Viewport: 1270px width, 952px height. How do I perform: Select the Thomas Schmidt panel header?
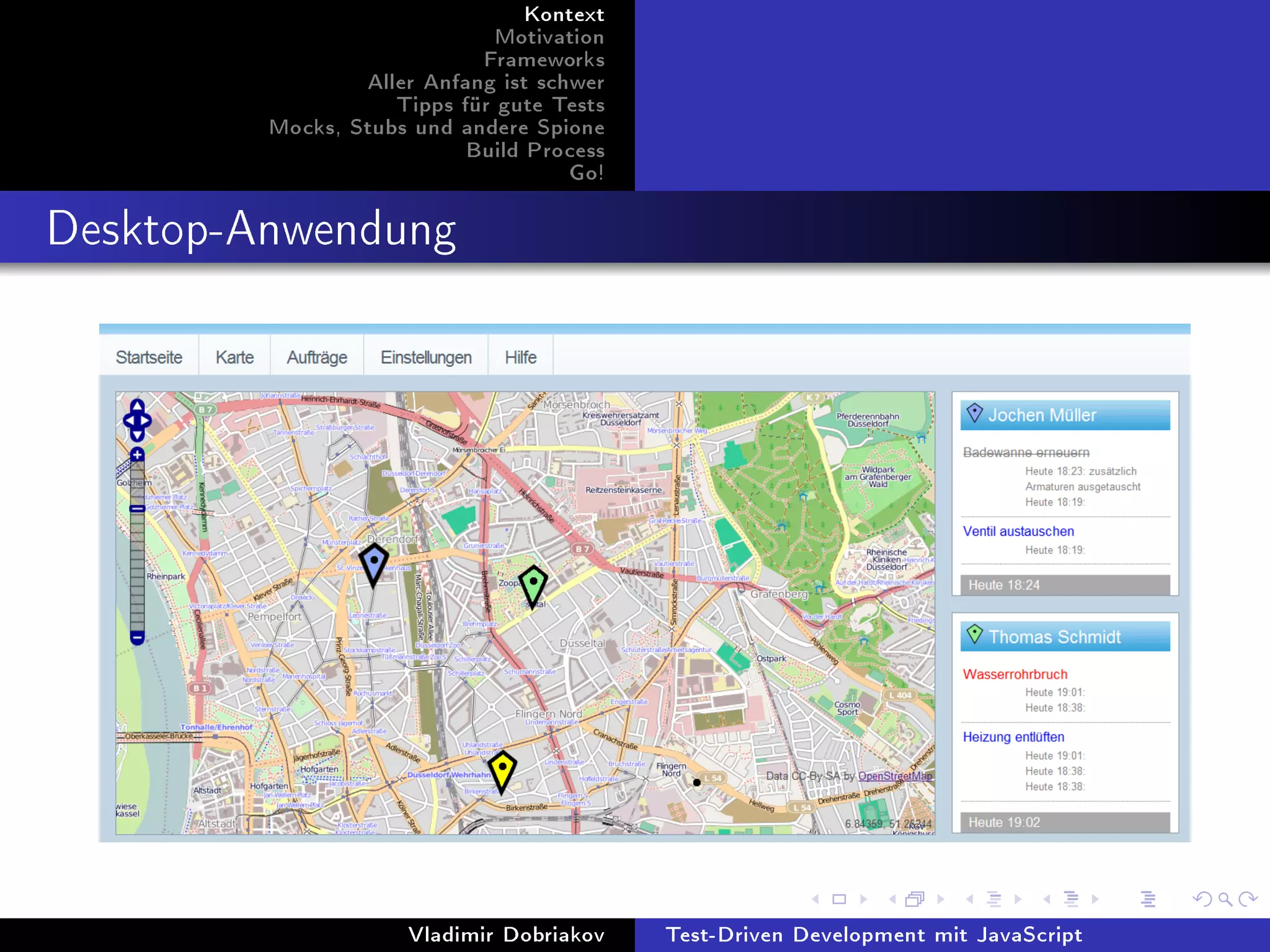tap(1065, 637)
